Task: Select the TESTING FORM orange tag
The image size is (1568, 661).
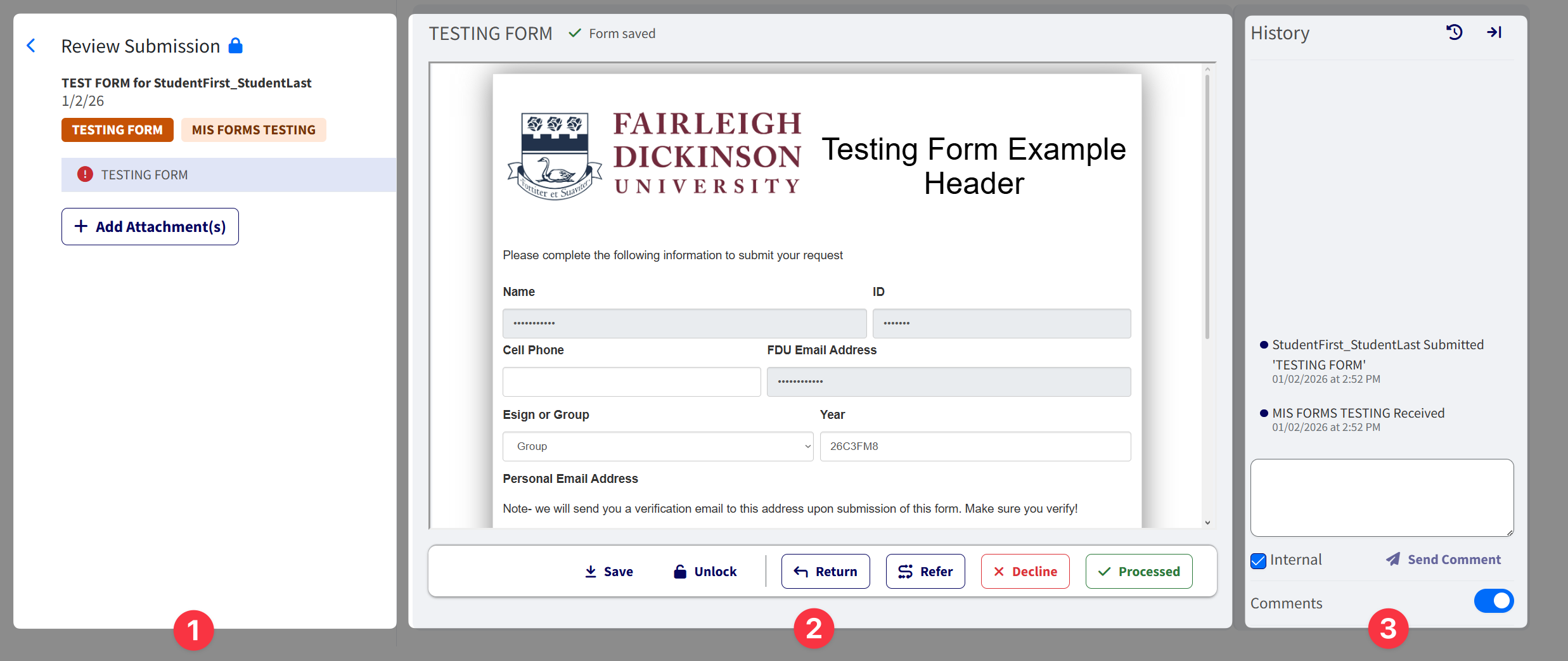Action: (117, 130)
